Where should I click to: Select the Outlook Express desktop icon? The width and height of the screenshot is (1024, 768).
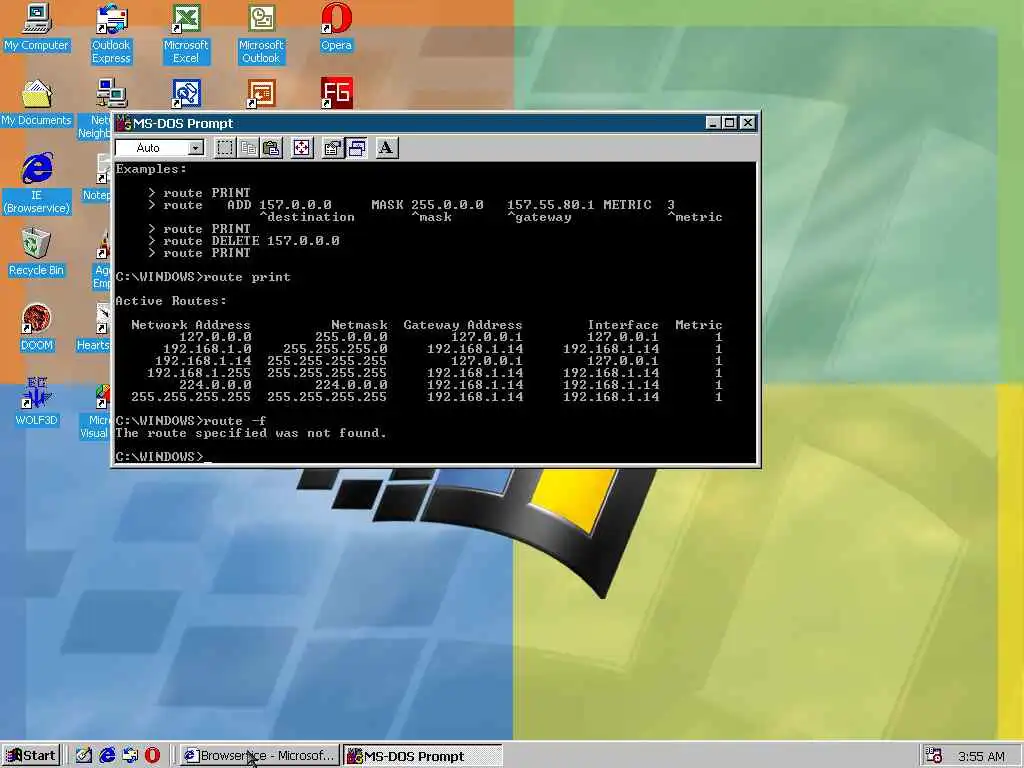[x=111, y=34]
